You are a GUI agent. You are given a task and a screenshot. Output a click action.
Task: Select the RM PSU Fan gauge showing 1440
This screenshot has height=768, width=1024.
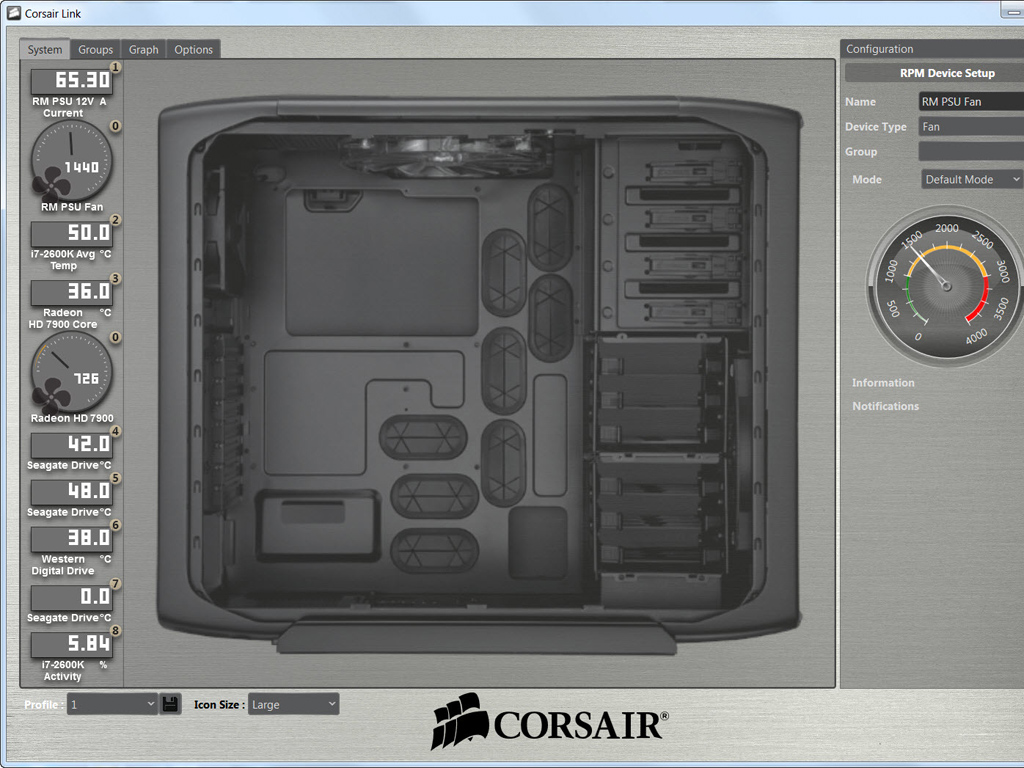coord(72,161)
